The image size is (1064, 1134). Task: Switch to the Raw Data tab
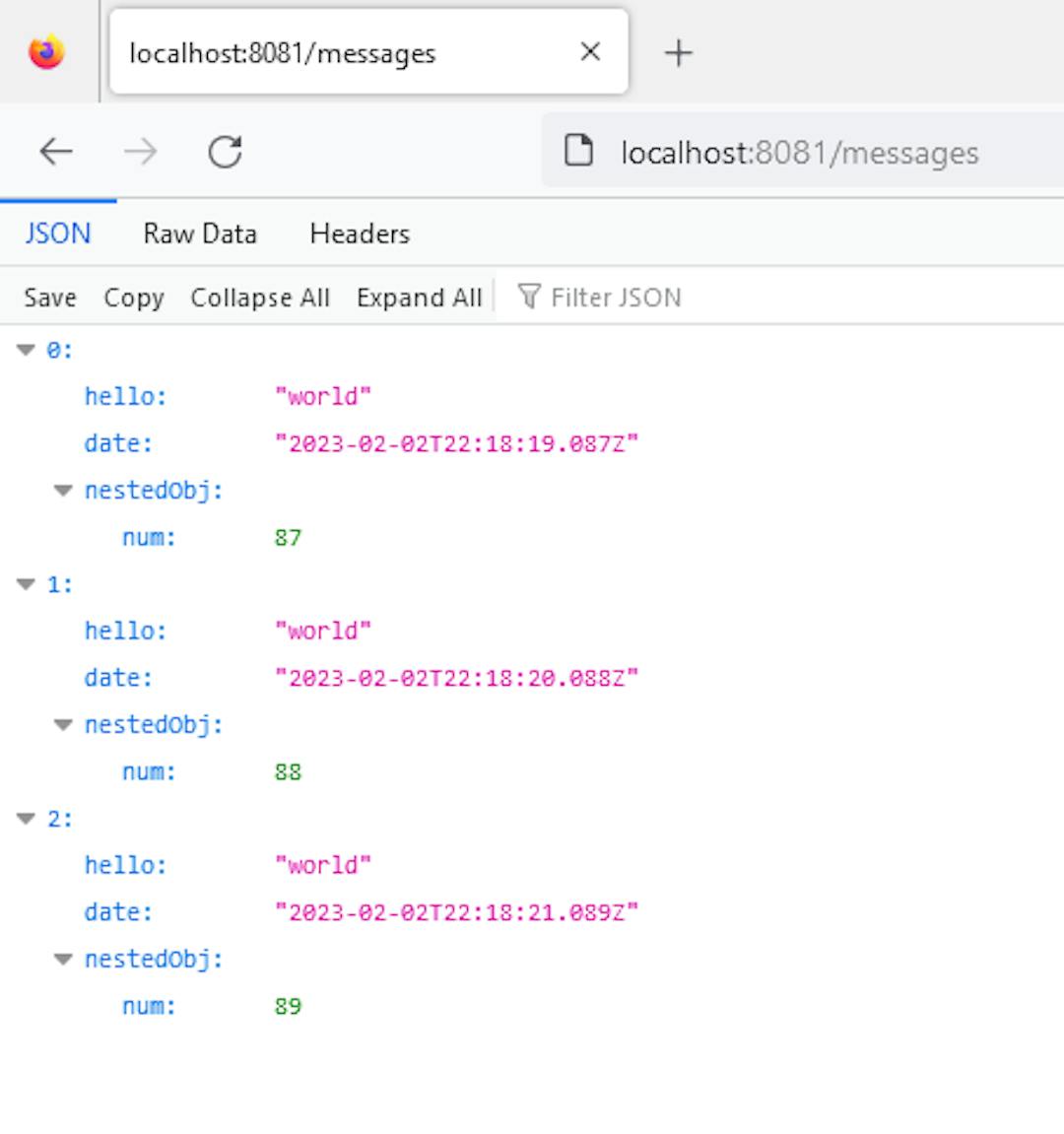click(x=200, y=233)
